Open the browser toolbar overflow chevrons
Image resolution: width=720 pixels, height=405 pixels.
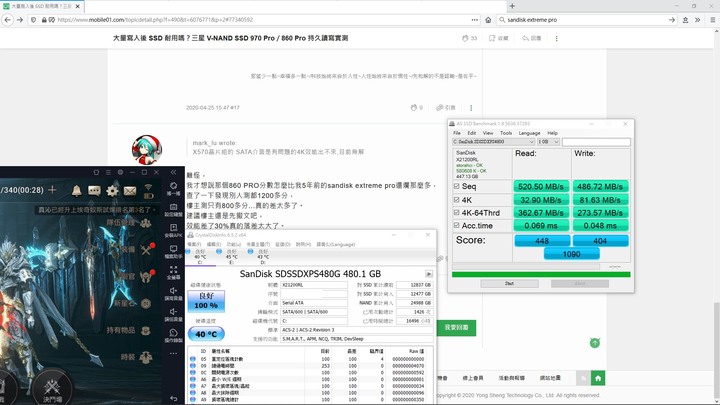point(698,20)
